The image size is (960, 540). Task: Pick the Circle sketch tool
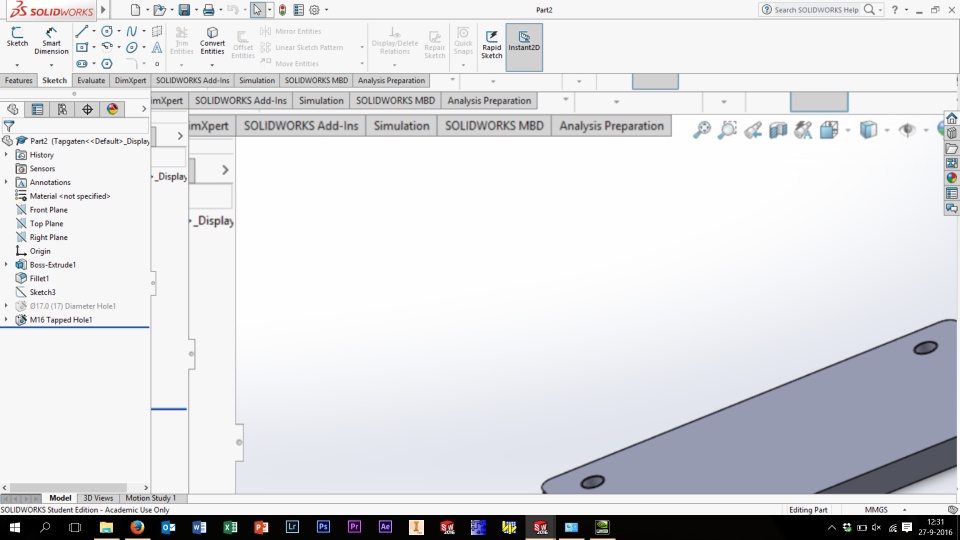tap(107, 31)
